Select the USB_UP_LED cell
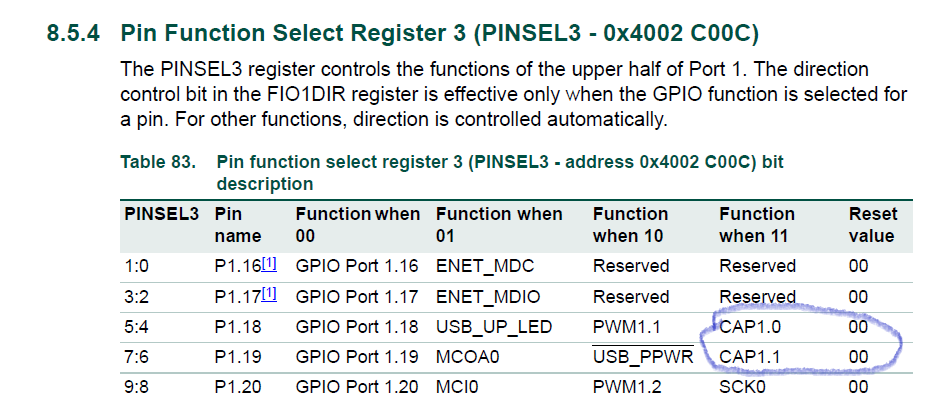Image resolution: width=947 pixels, height=411 pixels. click(492, 327)
